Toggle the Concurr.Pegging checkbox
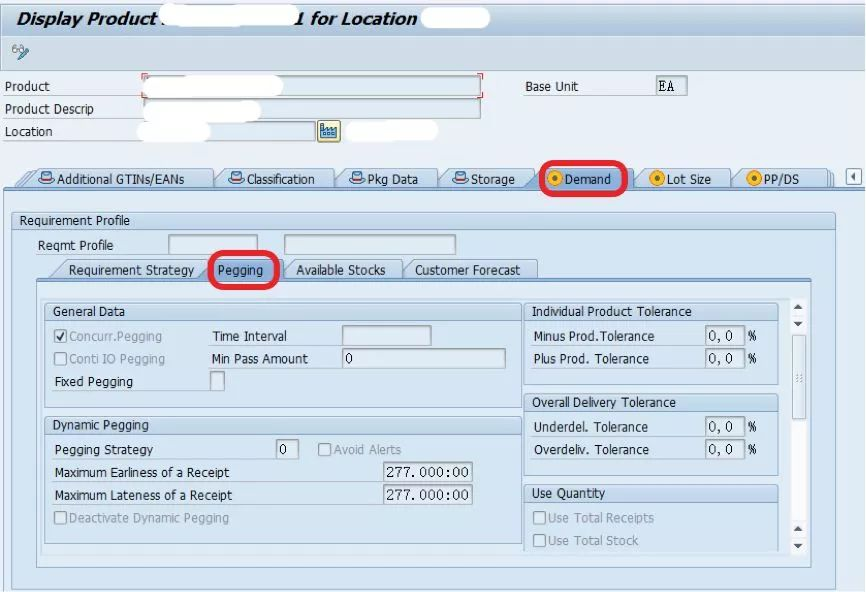 (x=60, y=336)
